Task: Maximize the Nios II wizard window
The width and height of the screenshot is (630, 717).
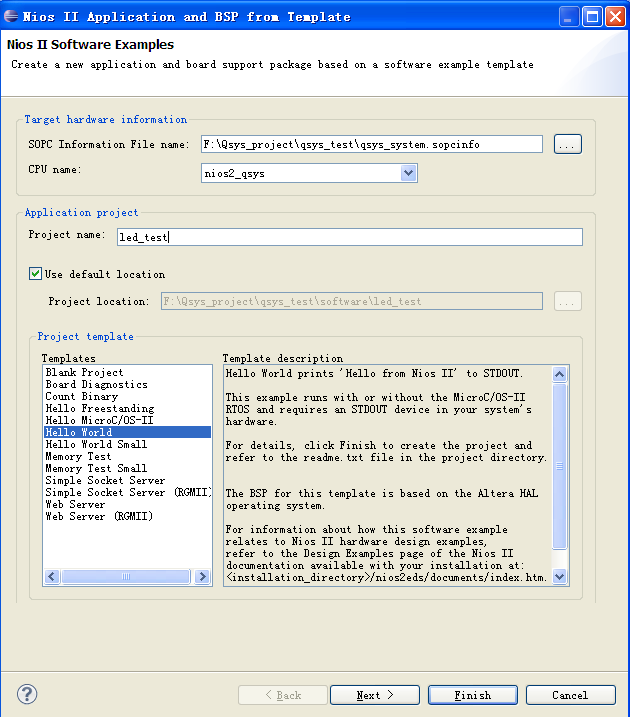Action: coord(592,17)
